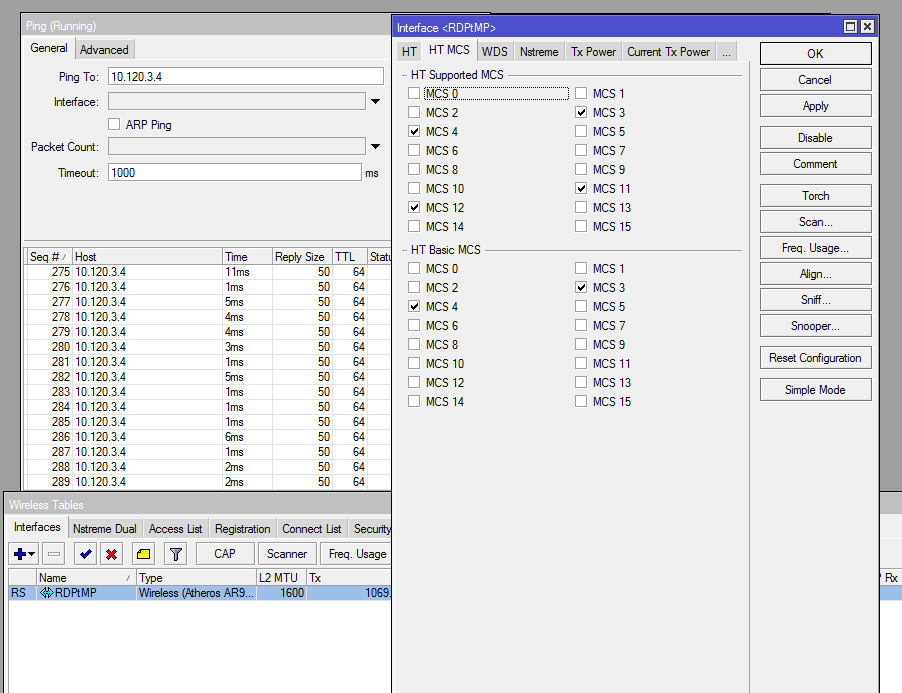Expand the Packet Count dropdown arrow
This screenshot has height=693, width=902.
coord(376,147)
